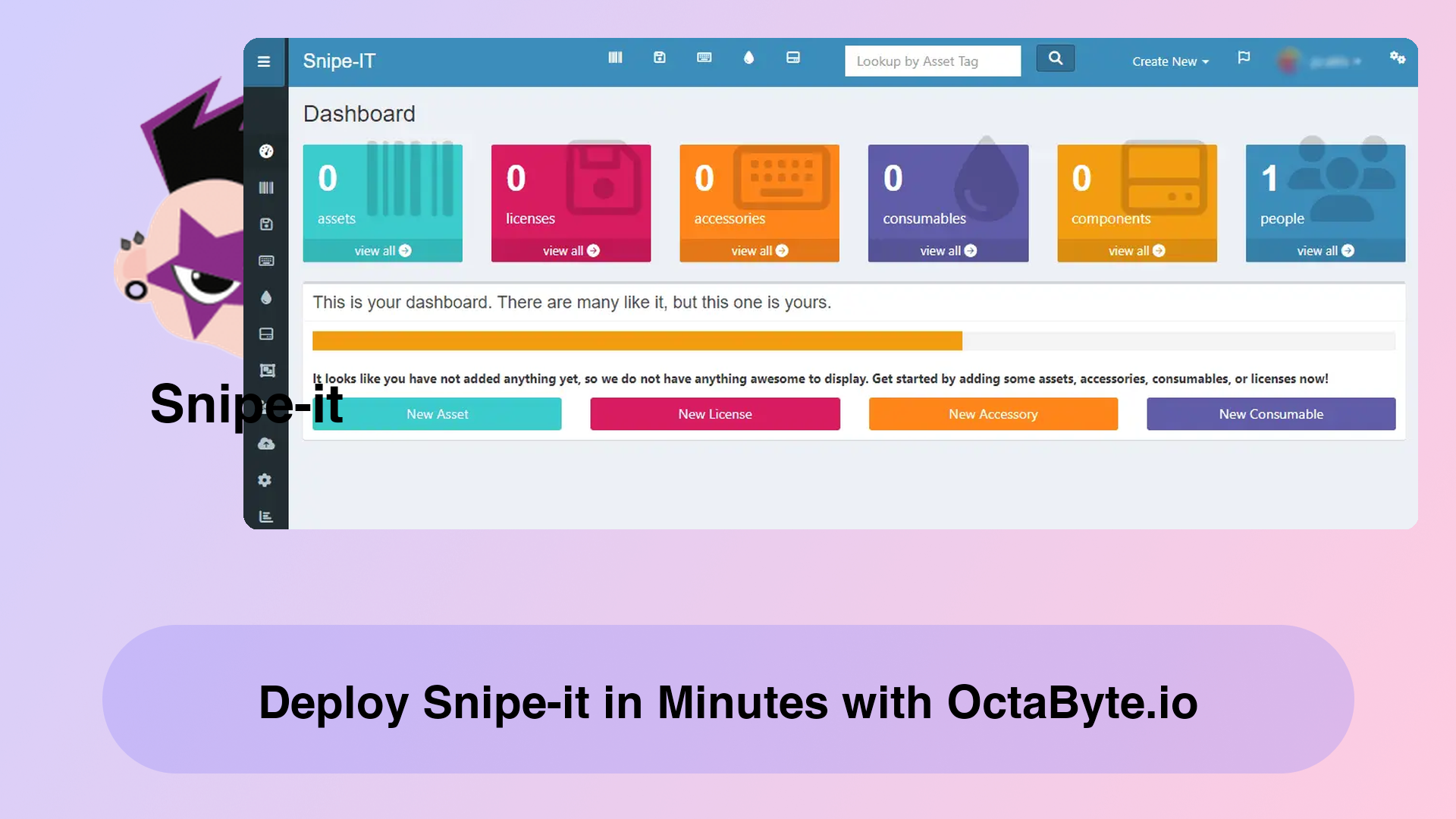Click New Consumable button
The height and width of the screenshot is (819, 1456).
[x=1271, y=413]
